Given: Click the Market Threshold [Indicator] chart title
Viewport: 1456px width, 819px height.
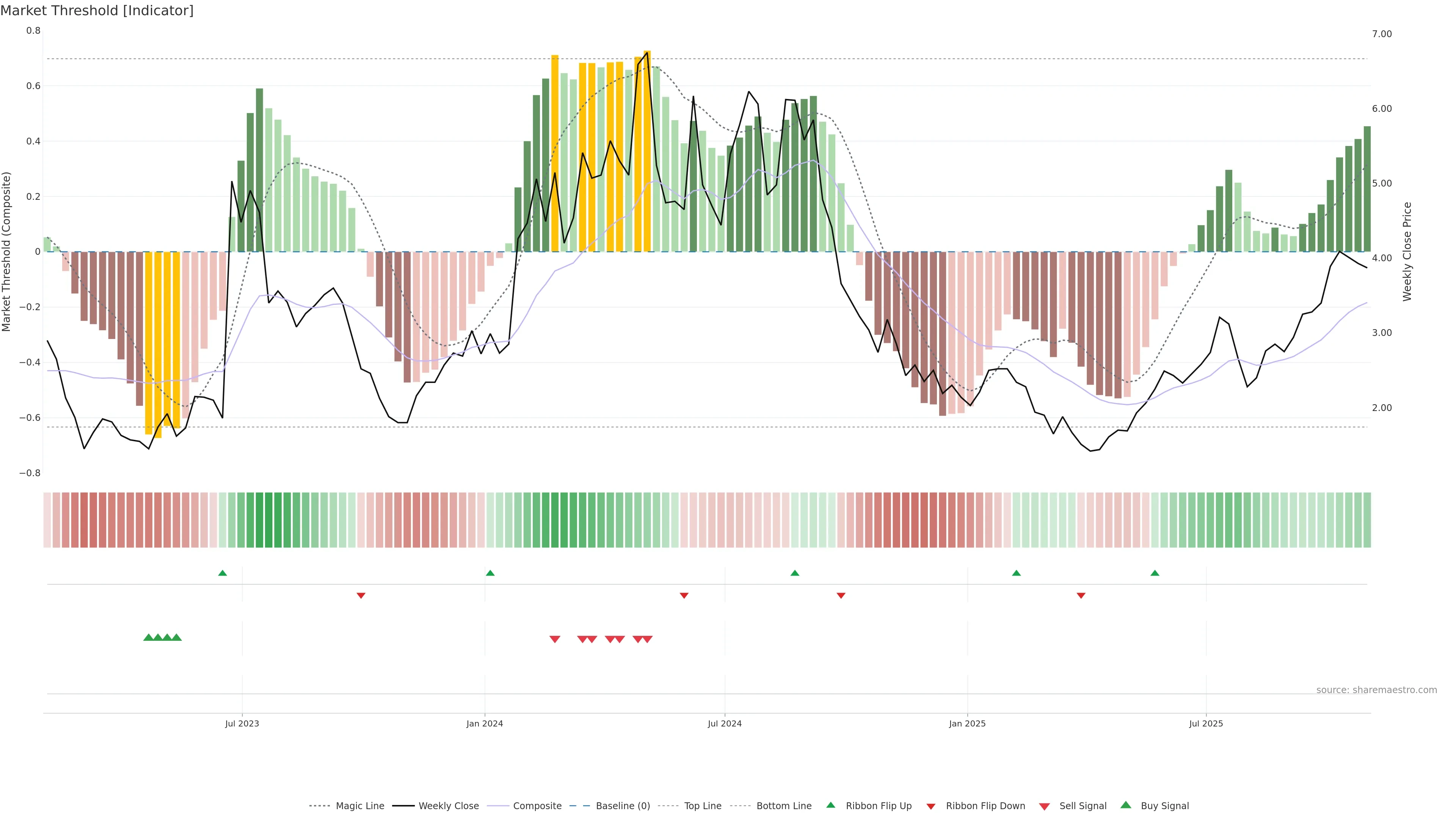Looking at the screenshot, I should tap(97, 11).
